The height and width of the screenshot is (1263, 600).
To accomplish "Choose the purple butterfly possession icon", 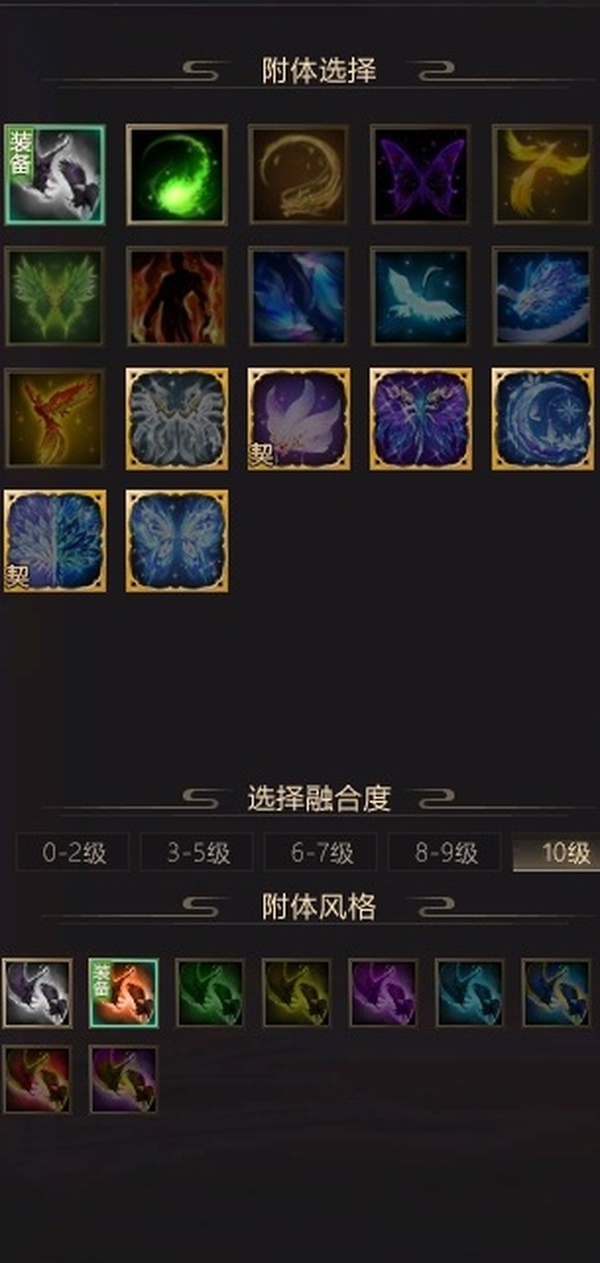I will coord(421,174).
